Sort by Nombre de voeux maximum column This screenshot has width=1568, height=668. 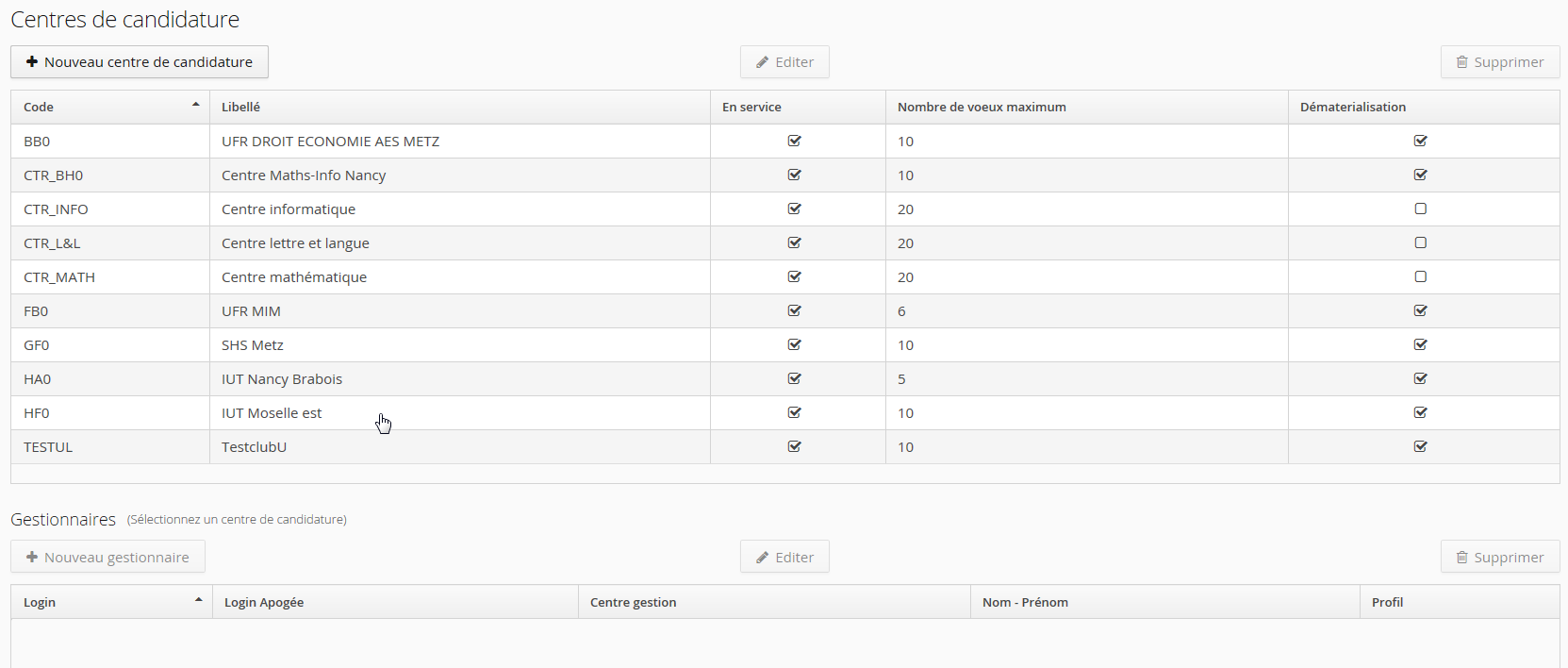click(x=982, y=108)
